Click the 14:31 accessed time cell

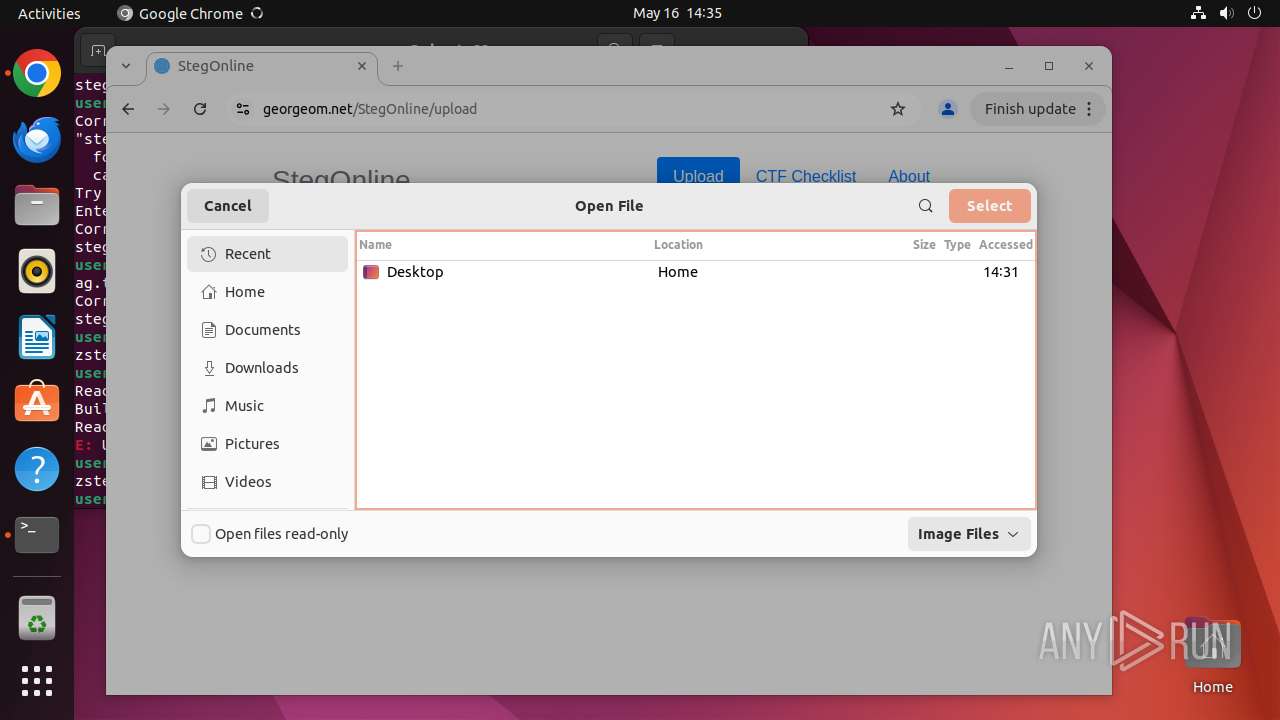coord(1000,272)
